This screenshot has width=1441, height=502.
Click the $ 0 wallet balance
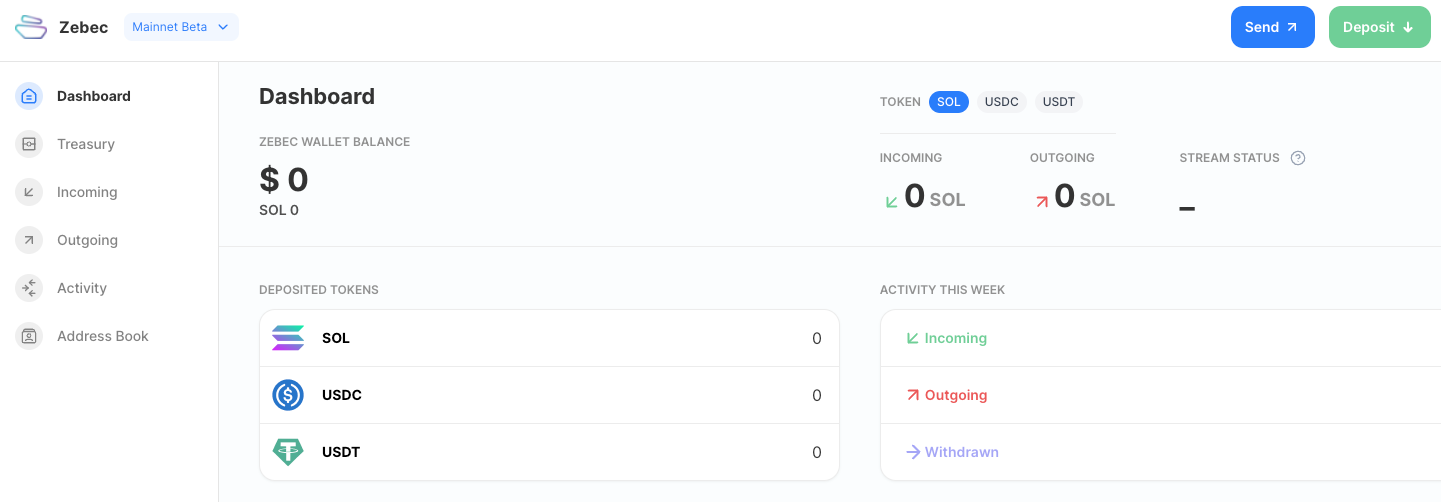click(x=284, y=180)
